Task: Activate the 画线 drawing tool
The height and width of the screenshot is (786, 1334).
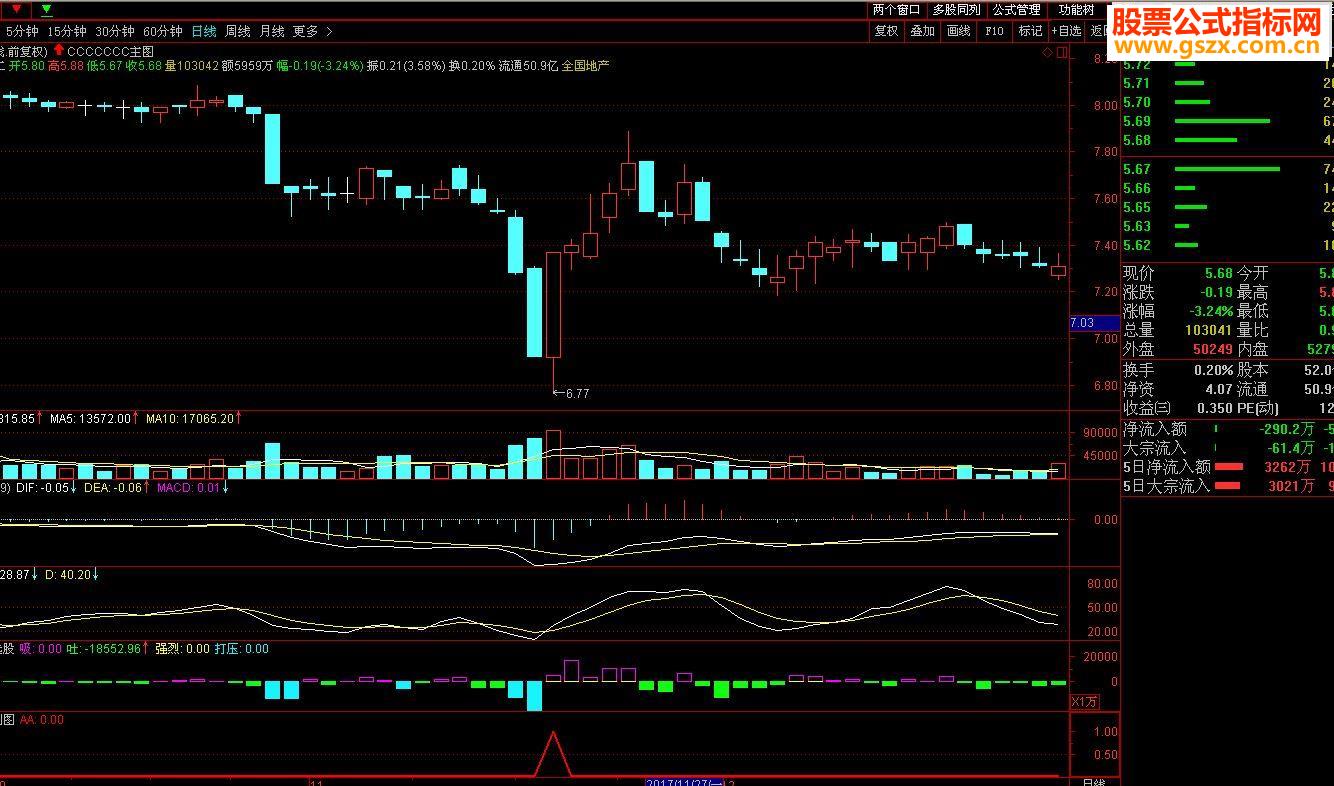Action: pos(958,31)
